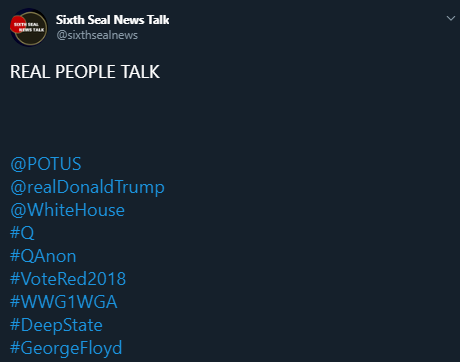Open the Sixth Seal News Talk profile picture
Image resolution: width=460 pixels, height=362 pixels.
[29, 27]
